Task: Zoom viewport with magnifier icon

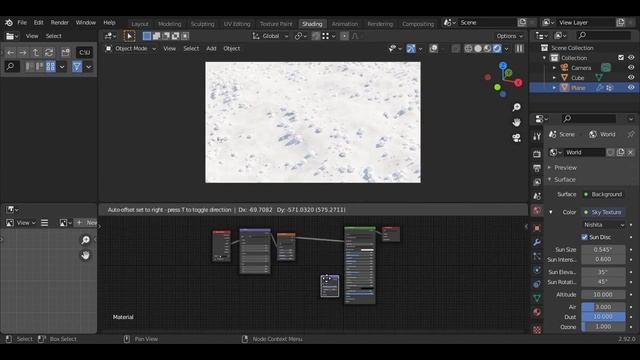Action: 516,107
